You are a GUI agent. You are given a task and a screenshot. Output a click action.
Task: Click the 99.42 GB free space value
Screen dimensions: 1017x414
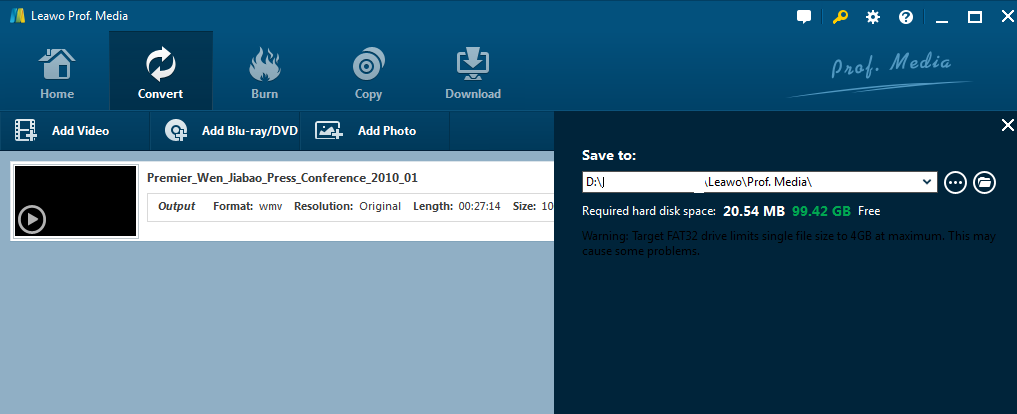coord(821,211)
